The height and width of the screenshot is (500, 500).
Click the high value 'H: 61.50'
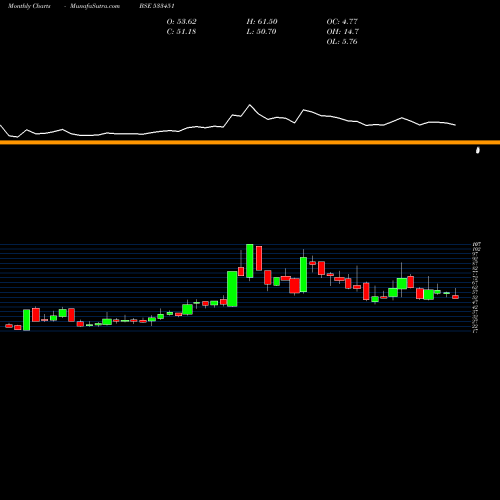tap(262, 22)
